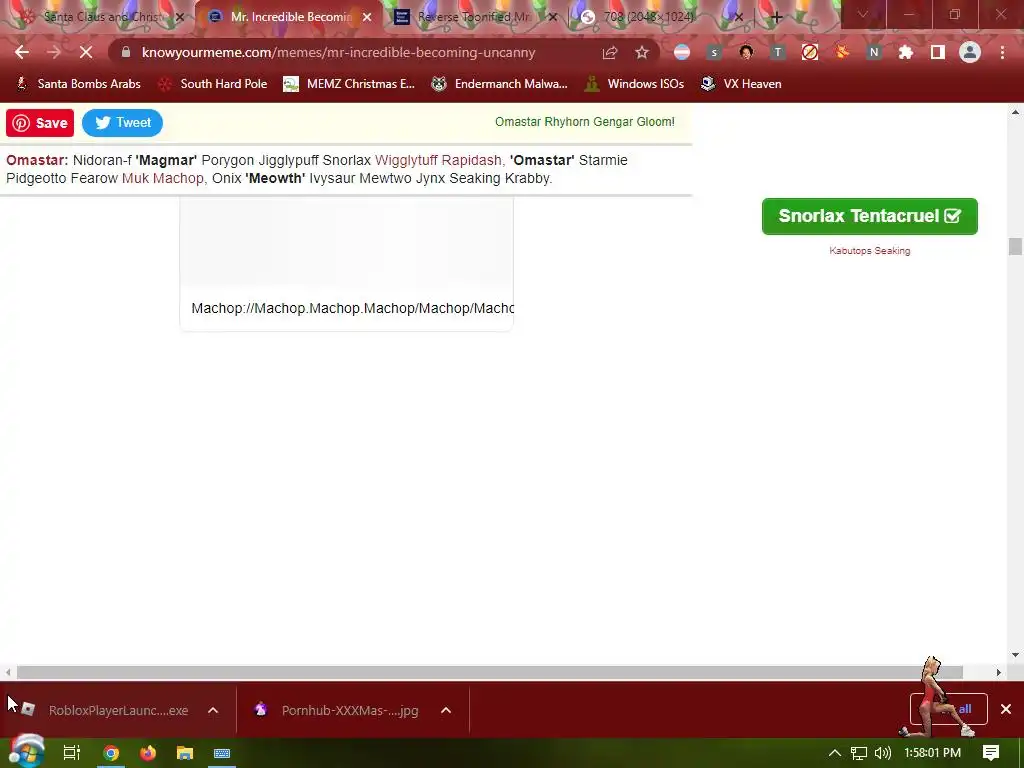Open the tab search chevron

[863, 14]
